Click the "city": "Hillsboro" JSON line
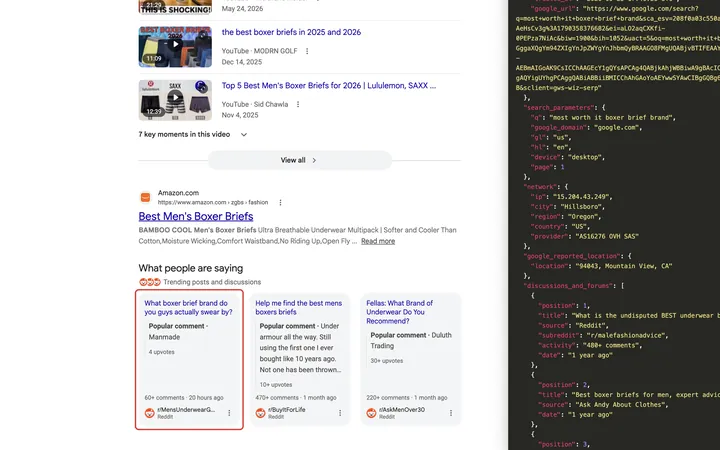The image size is (720, 450). click(568, 207)
